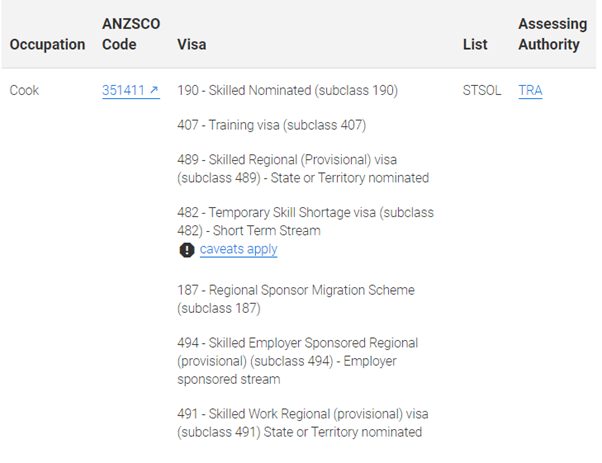Screen dimensions: 602x463
Task: Click the State or Territory nominated text for 489
Action: (350, 178)
